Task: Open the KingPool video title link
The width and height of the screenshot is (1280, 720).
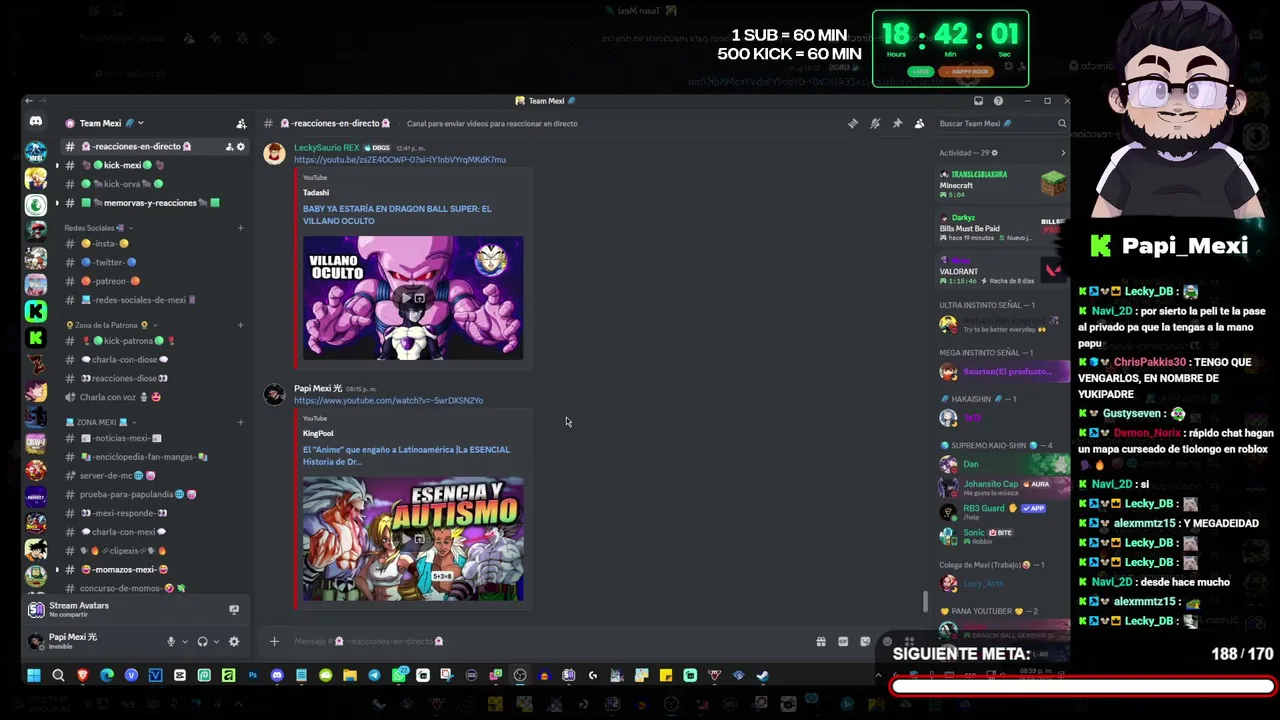Action: 406,455
